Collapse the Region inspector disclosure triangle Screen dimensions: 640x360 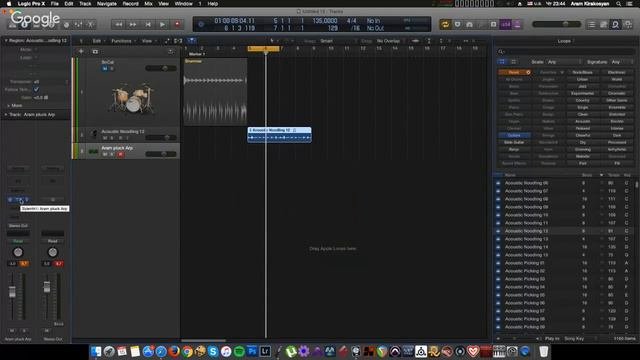[6, 40]
